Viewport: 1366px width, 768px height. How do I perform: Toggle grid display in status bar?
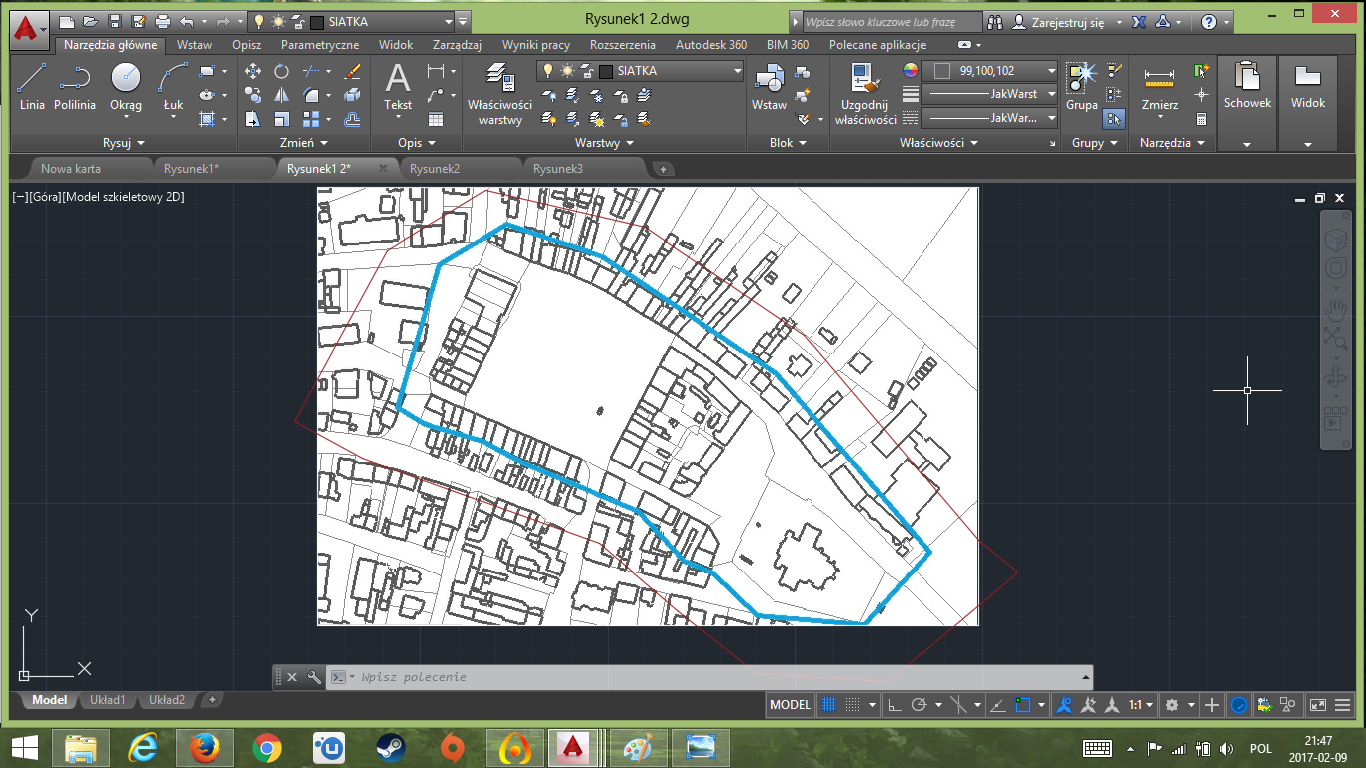click(x=829, y=705)
